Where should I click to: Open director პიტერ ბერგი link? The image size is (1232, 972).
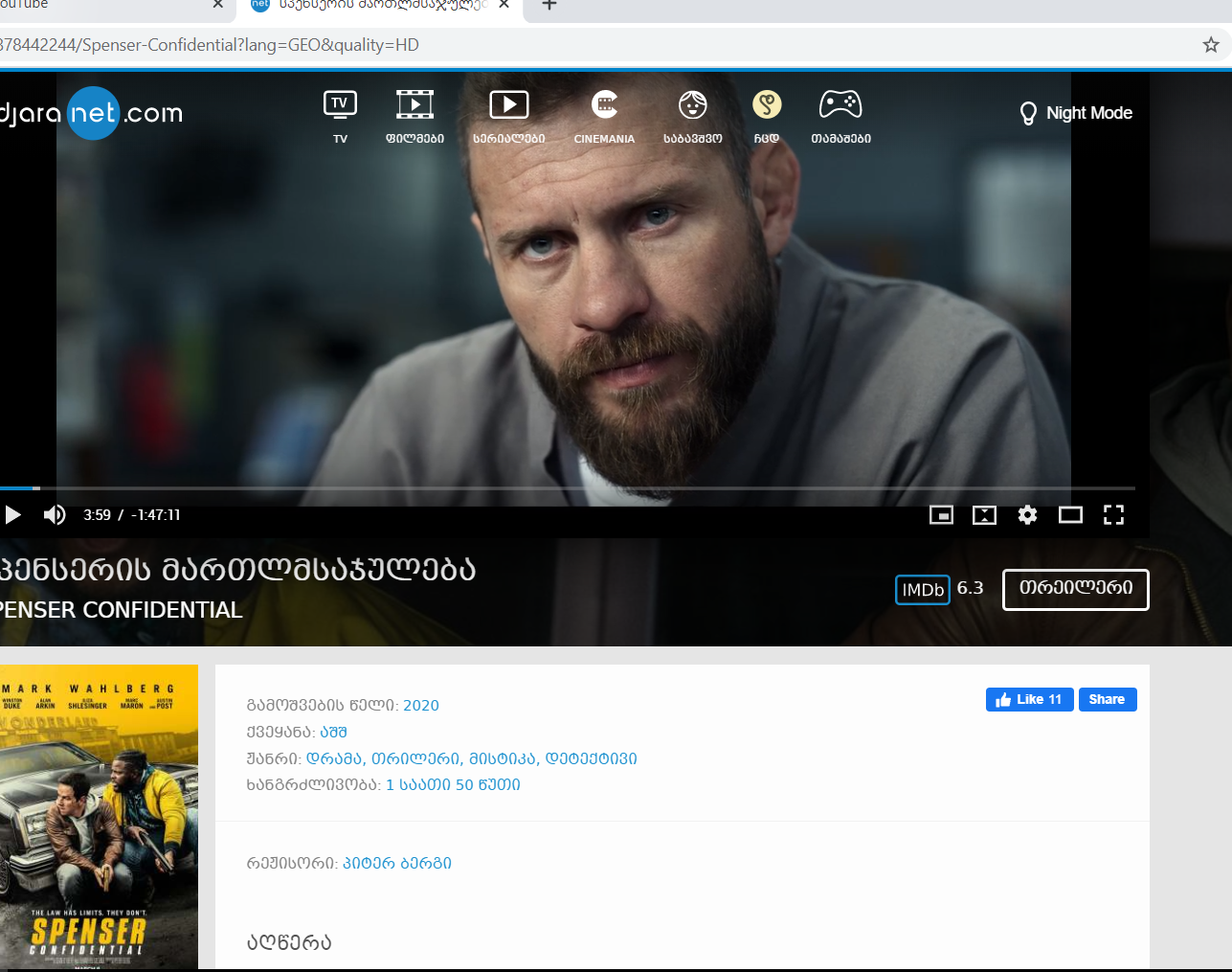click(397, 864)
